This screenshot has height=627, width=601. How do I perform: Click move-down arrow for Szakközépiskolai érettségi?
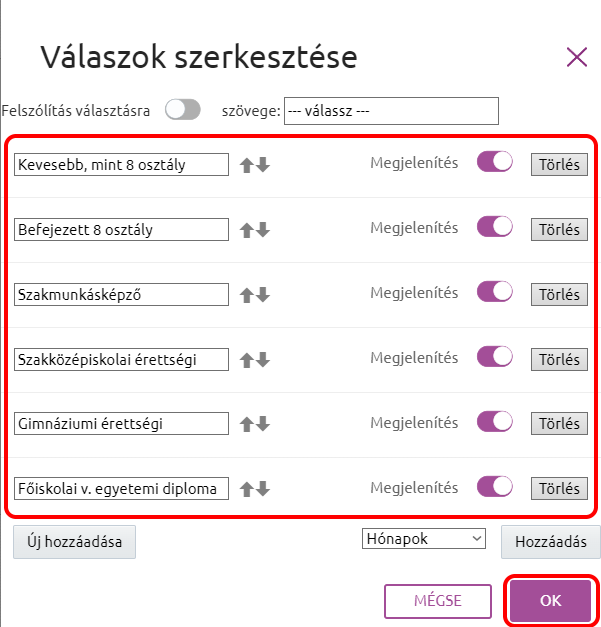263,359
